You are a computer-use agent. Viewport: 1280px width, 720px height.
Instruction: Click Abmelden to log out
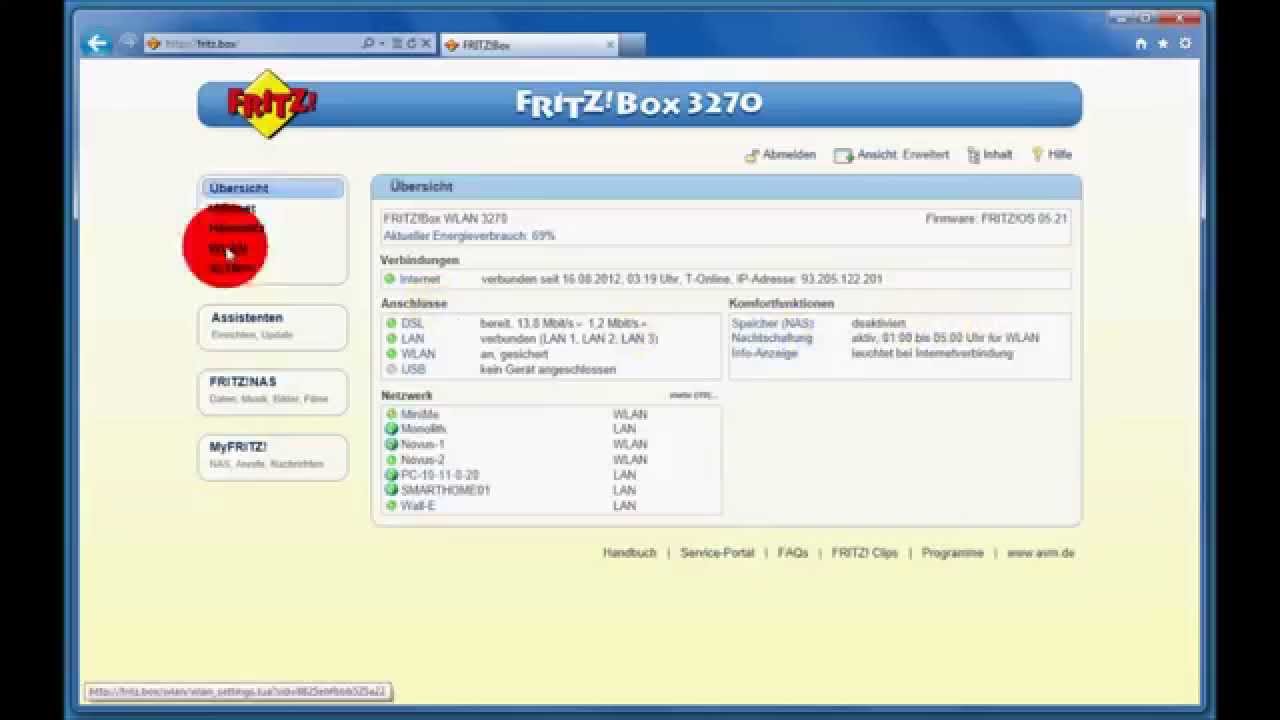click(789, 155)
